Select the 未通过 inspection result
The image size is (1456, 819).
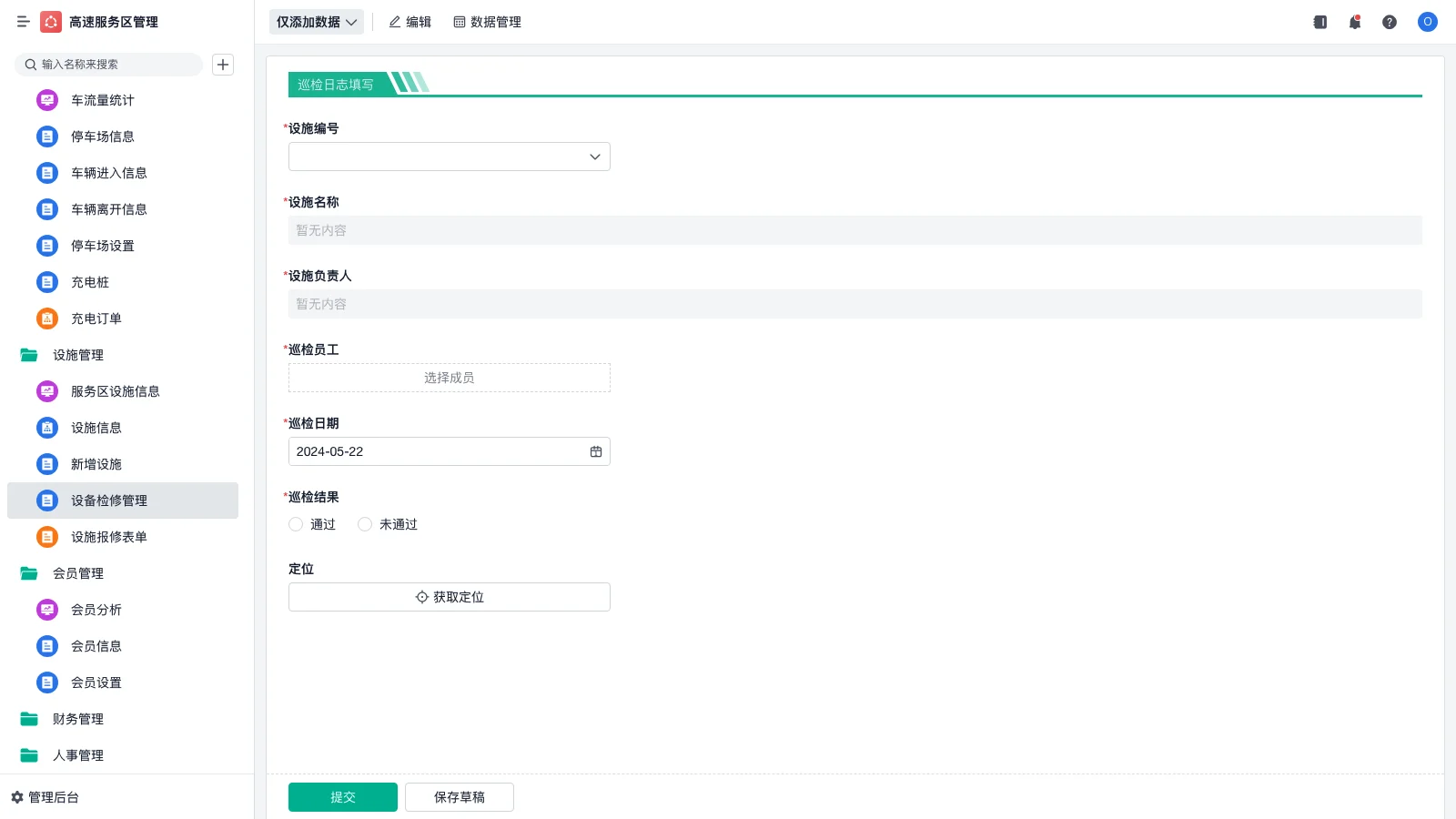point(365,524)
